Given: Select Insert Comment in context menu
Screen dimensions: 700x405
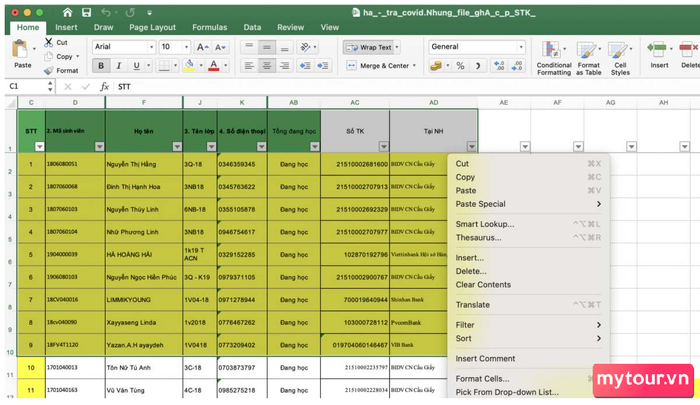Looking at the screenshot, I should [x=485, y=359].
